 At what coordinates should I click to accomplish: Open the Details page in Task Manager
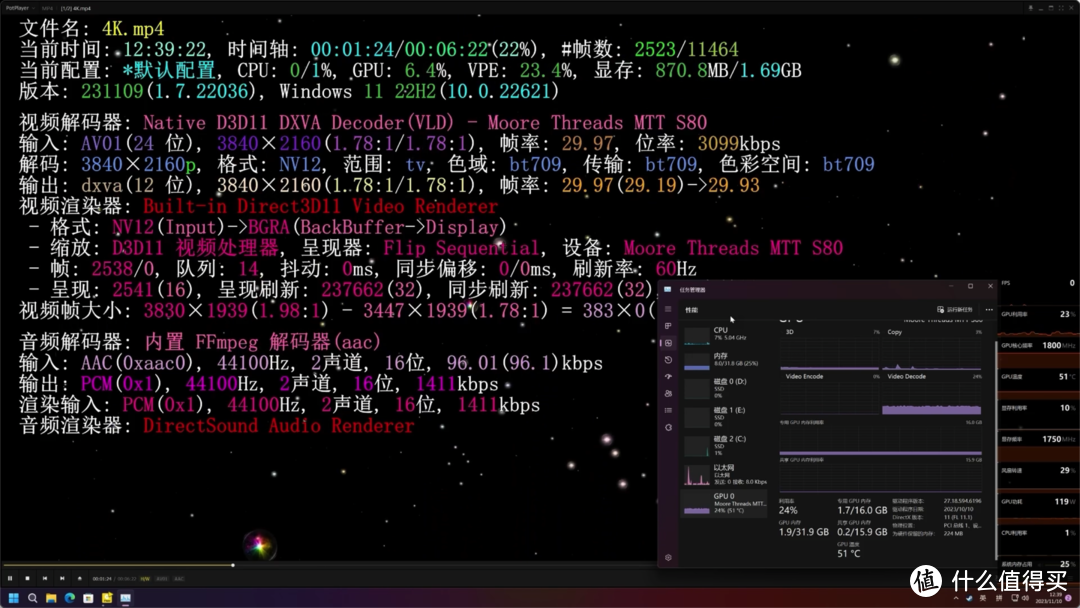point(668,410)
